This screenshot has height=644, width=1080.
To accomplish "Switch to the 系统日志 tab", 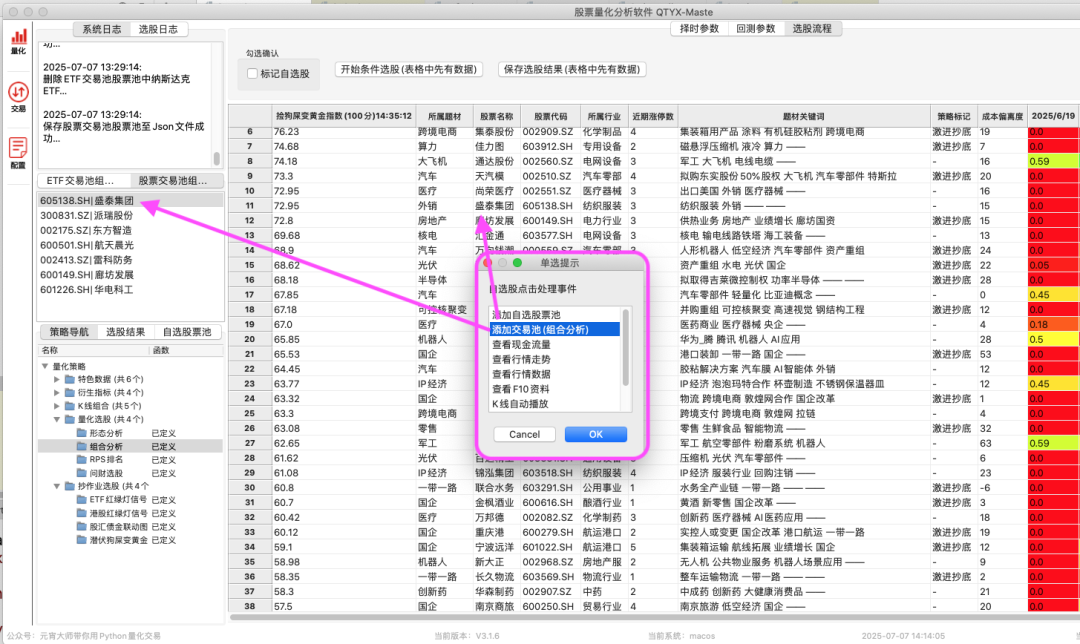I will tap(102, 29).
